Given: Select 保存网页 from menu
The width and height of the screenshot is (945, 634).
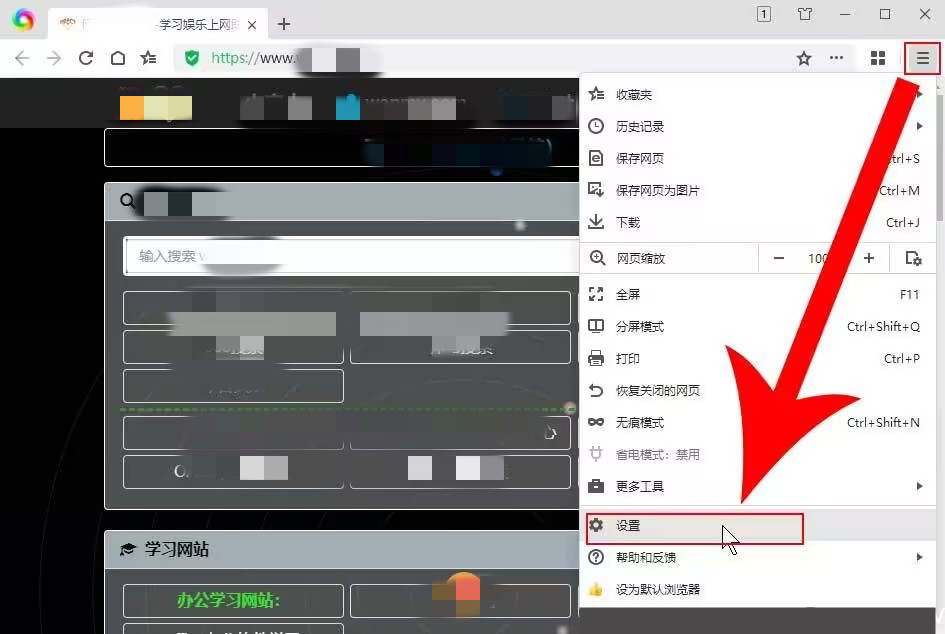Looking at the screenshot, I should (x=757, y=158).
